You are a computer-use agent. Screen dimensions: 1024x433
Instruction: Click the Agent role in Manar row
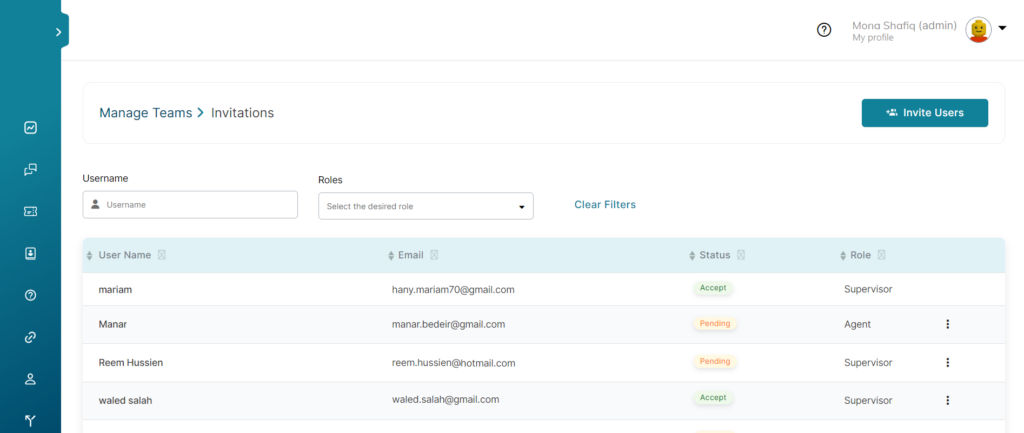tap(857, 324)
